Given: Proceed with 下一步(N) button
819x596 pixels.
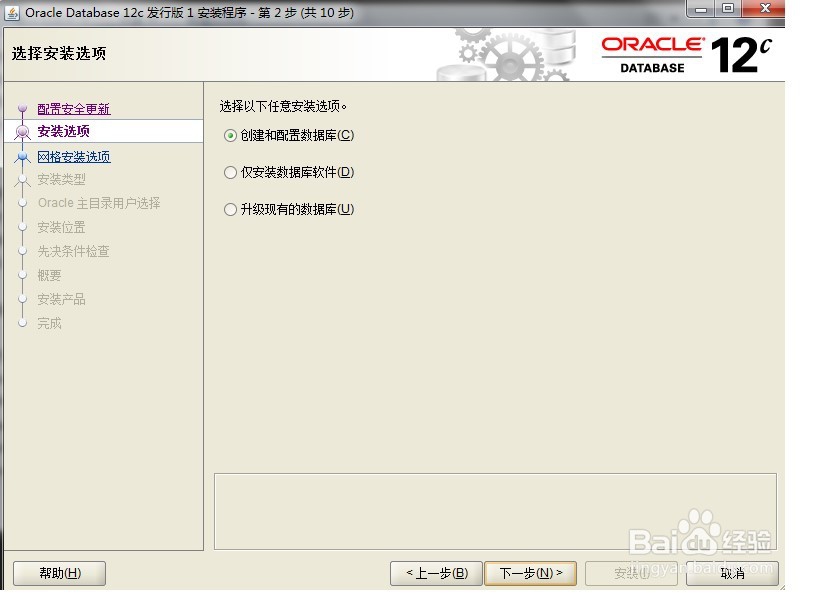Looking at the screenshot, I should pyautogui.click(x=531, y=574).
